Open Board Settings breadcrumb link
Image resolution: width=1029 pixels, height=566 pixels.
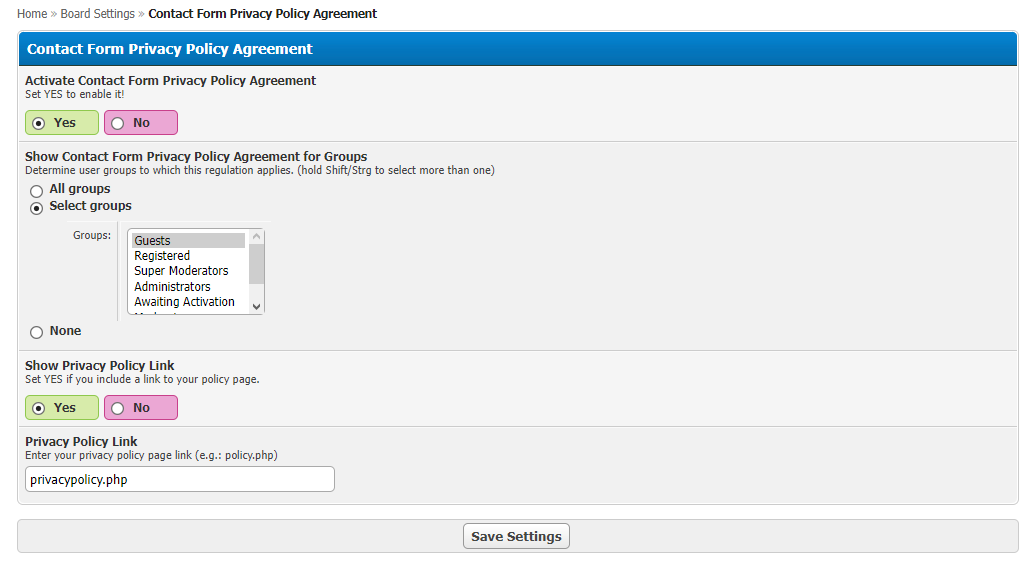[97, 14]
